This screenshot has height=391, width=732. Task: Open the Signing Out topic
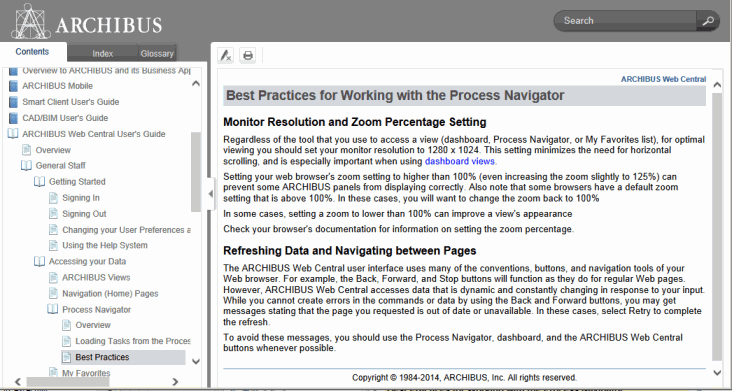tap(84, 214)
